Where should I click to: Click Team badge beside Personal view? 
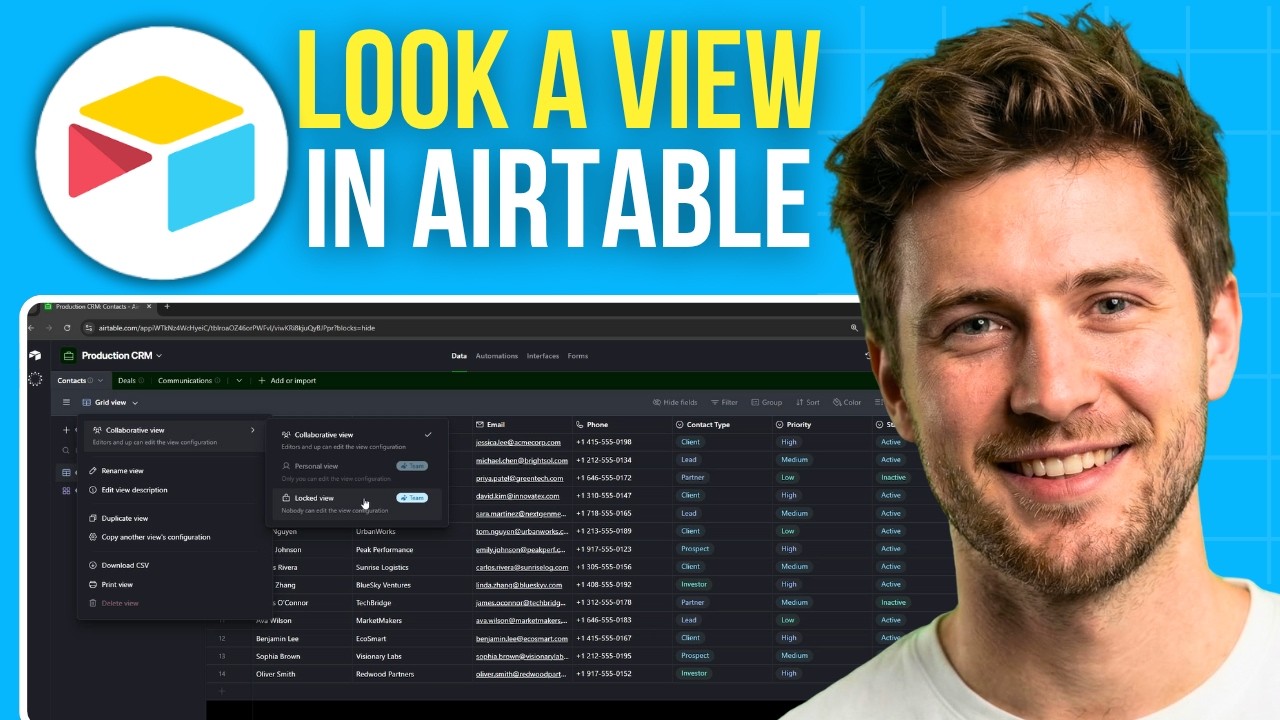point(412,466)
